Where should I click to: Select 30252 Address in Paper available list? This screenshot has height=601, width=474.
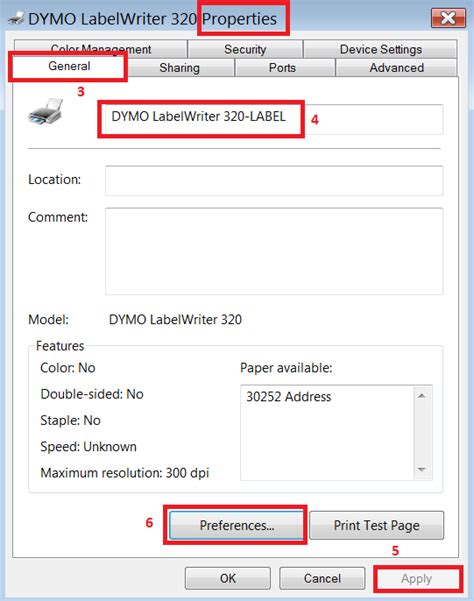click(x=289, y=396)
